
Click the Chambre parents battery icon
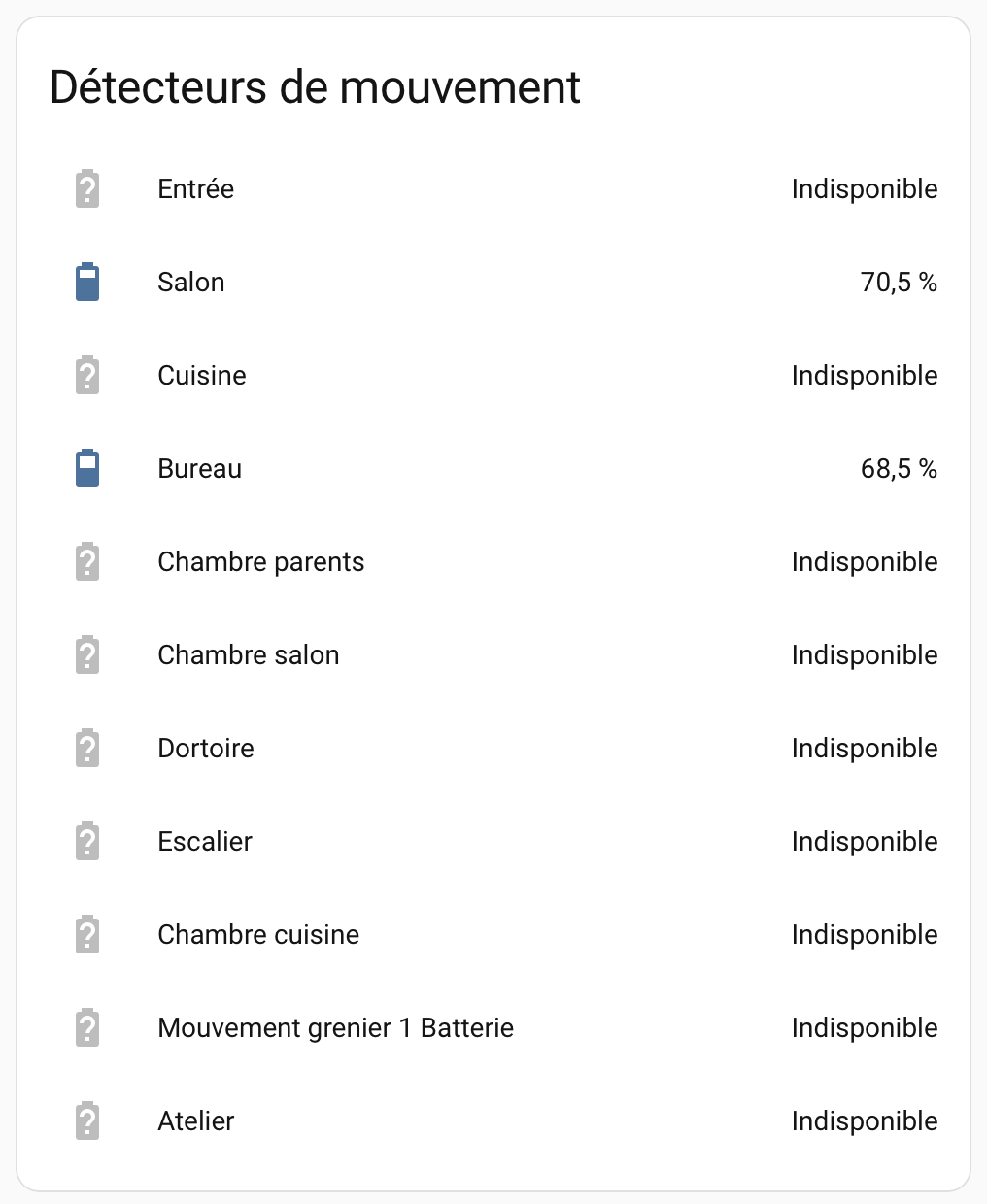coord(87,562)
